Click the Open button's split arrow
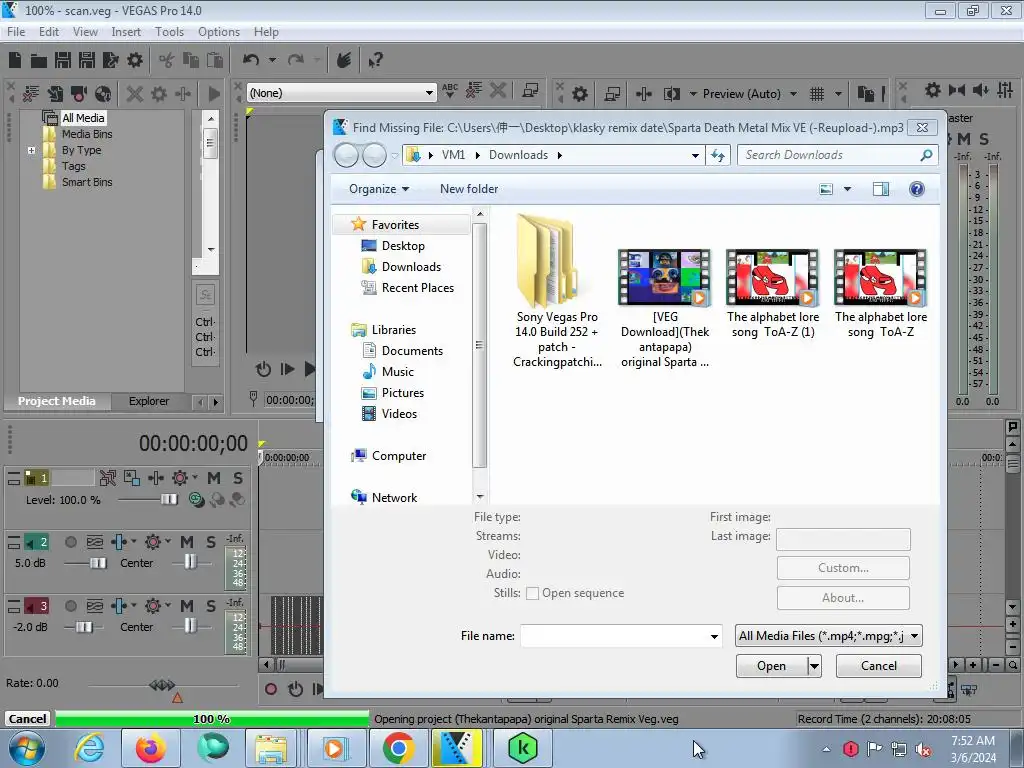Image resolution: width=1024 pixels, height=768 pixels. (x=814, y=666)
